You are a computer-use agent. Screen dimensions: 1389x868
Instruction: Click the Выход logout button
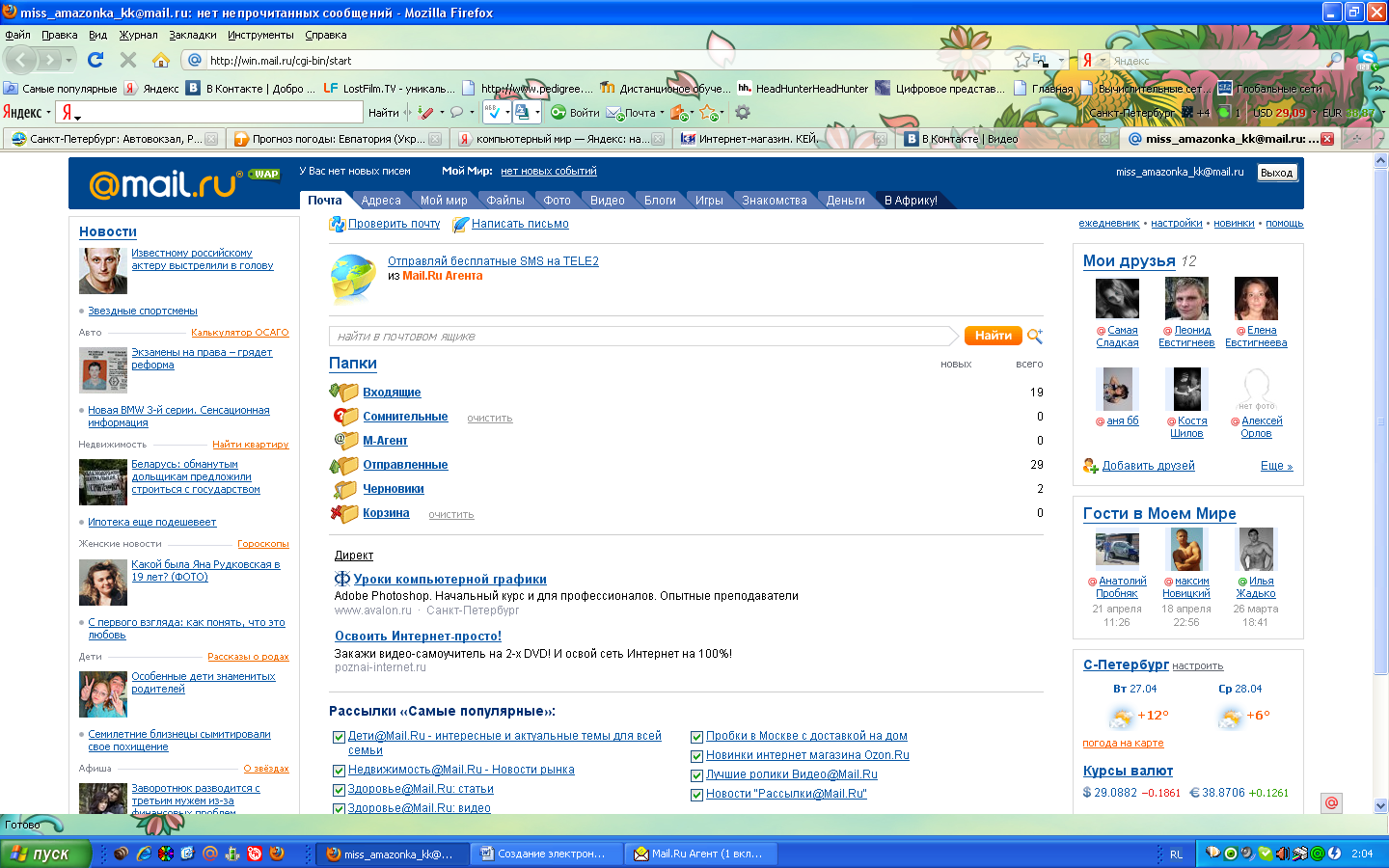point(1277,173)
